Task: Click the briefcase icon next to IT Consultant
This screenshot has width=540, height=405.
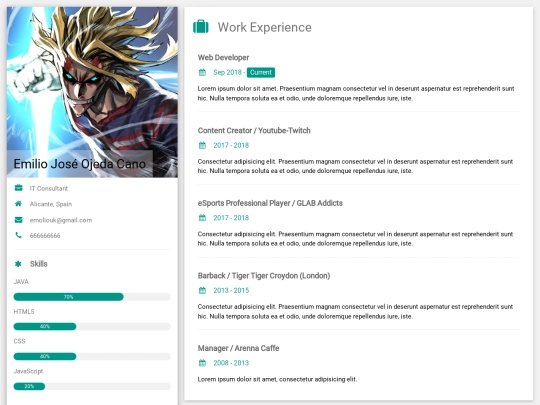Action: (x=19, y=188)
